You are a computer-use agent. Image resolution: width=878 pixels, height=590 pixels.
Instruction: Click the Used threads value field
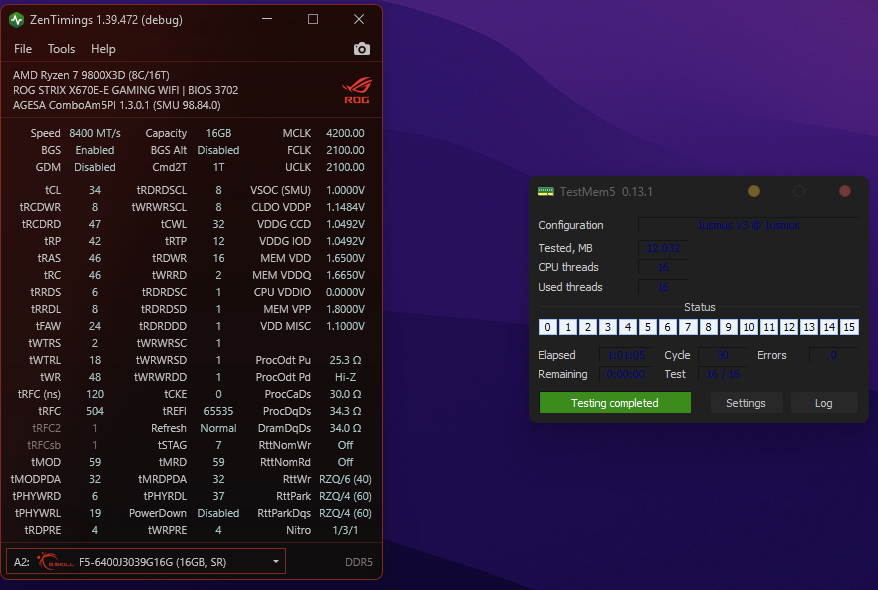pyautogui.click(x=663, y=287)
